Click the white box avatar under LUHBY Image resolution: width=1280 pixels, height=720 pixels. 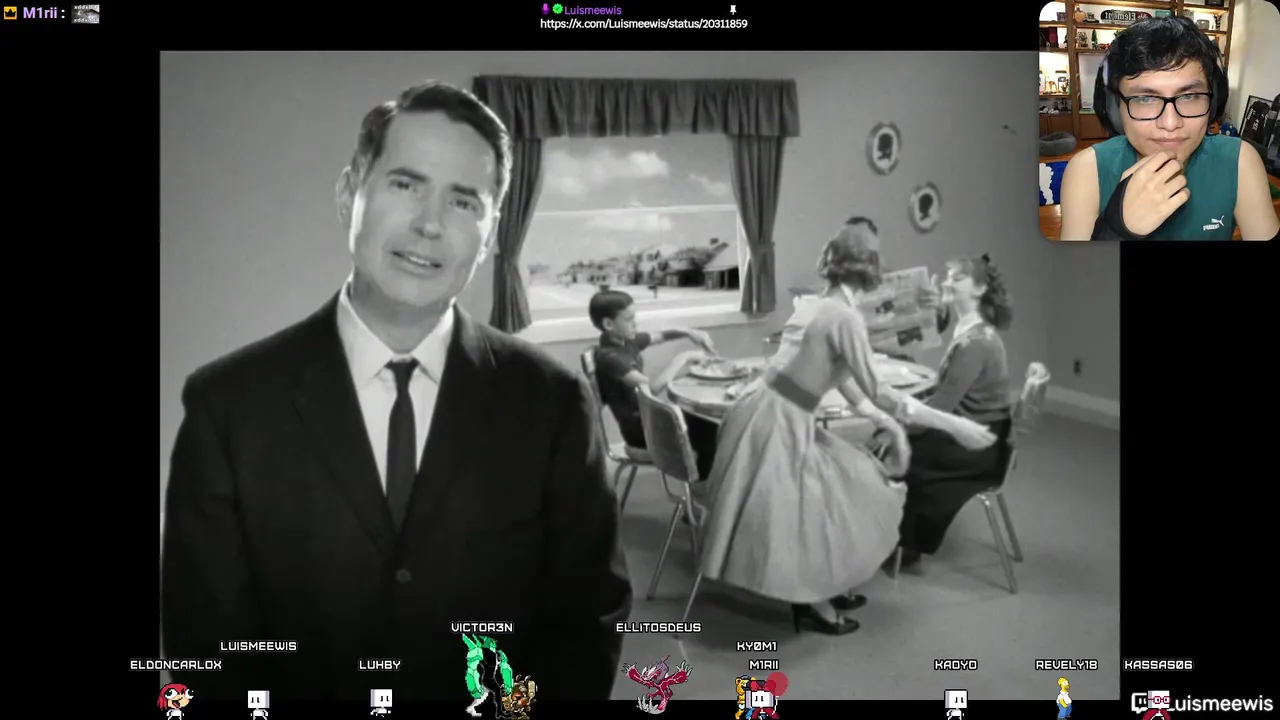click(x=380, y=702)
